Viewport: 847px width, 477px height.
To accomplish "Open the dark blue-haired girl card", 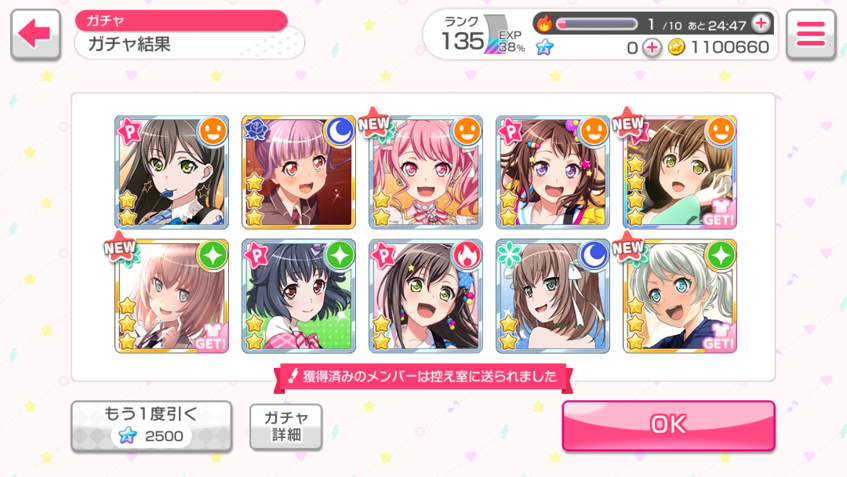I will [298, 296].
